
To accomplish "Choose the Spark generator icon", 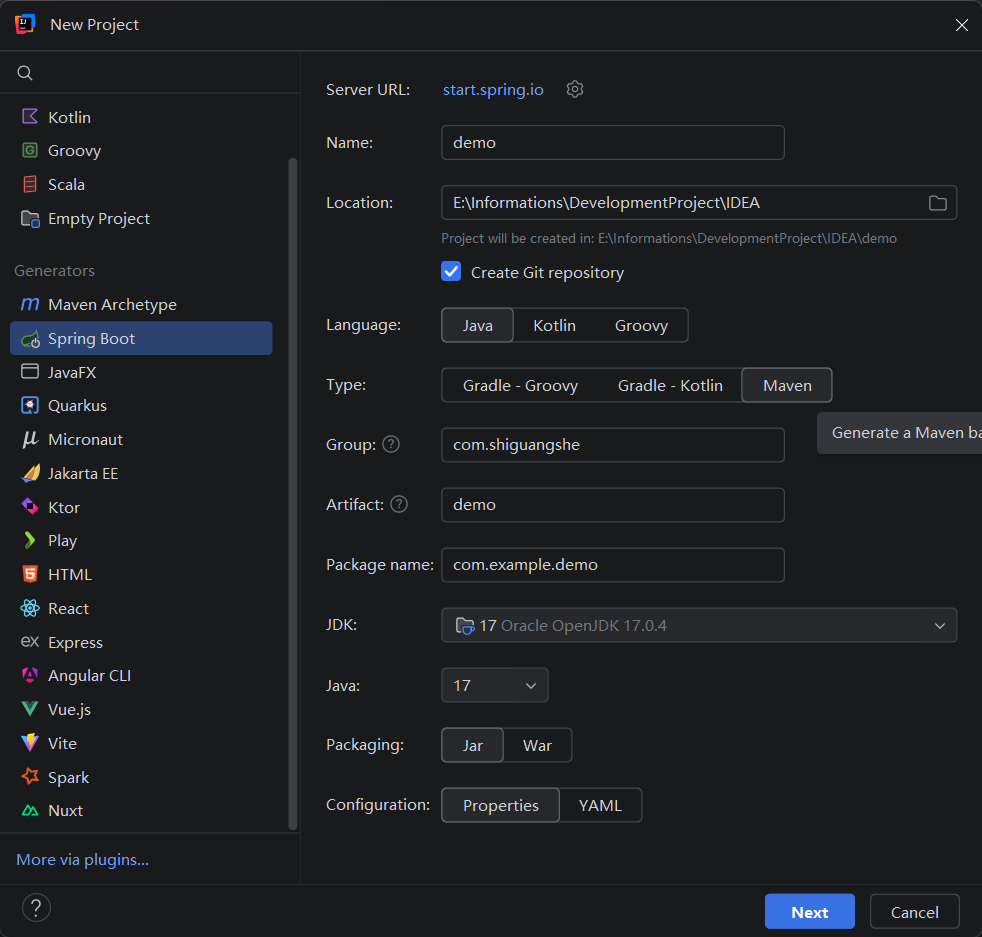I will (29, 777).
